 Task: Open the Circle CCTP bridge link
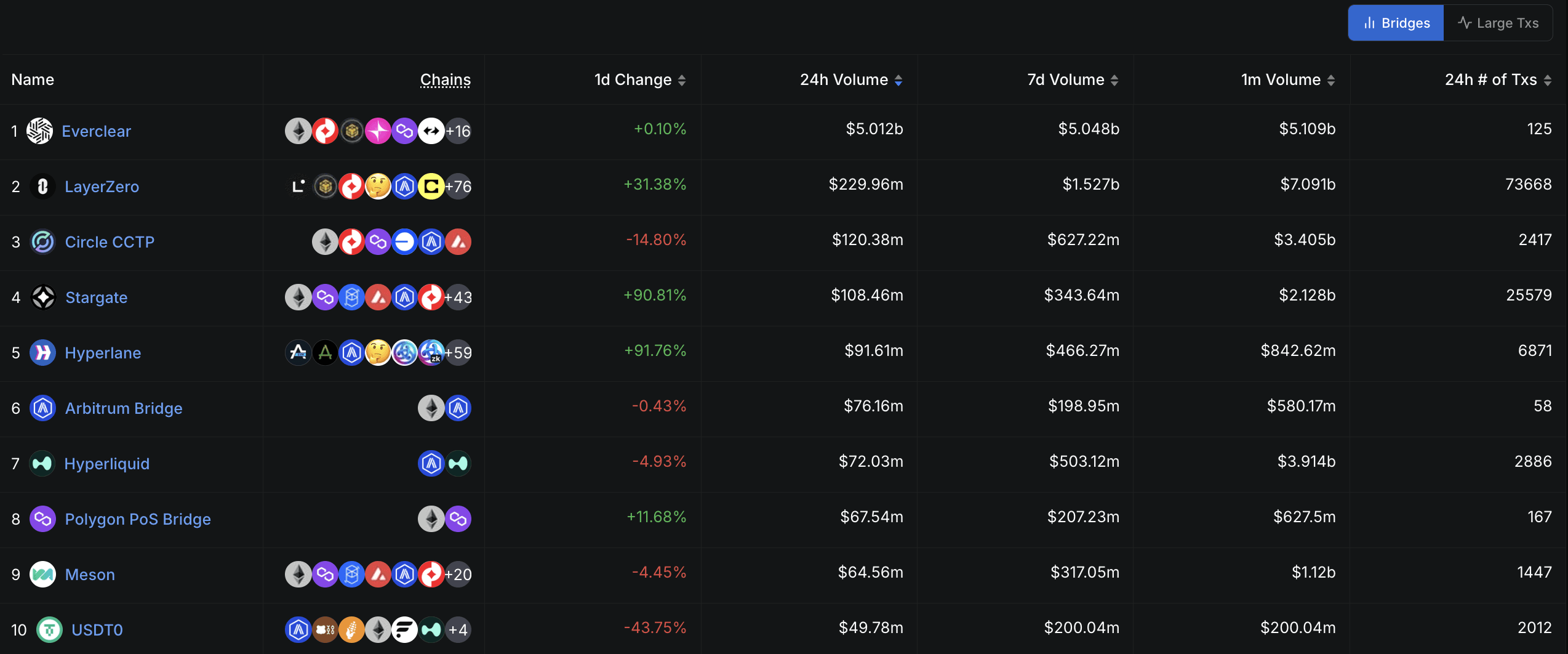tap(110, 242)
